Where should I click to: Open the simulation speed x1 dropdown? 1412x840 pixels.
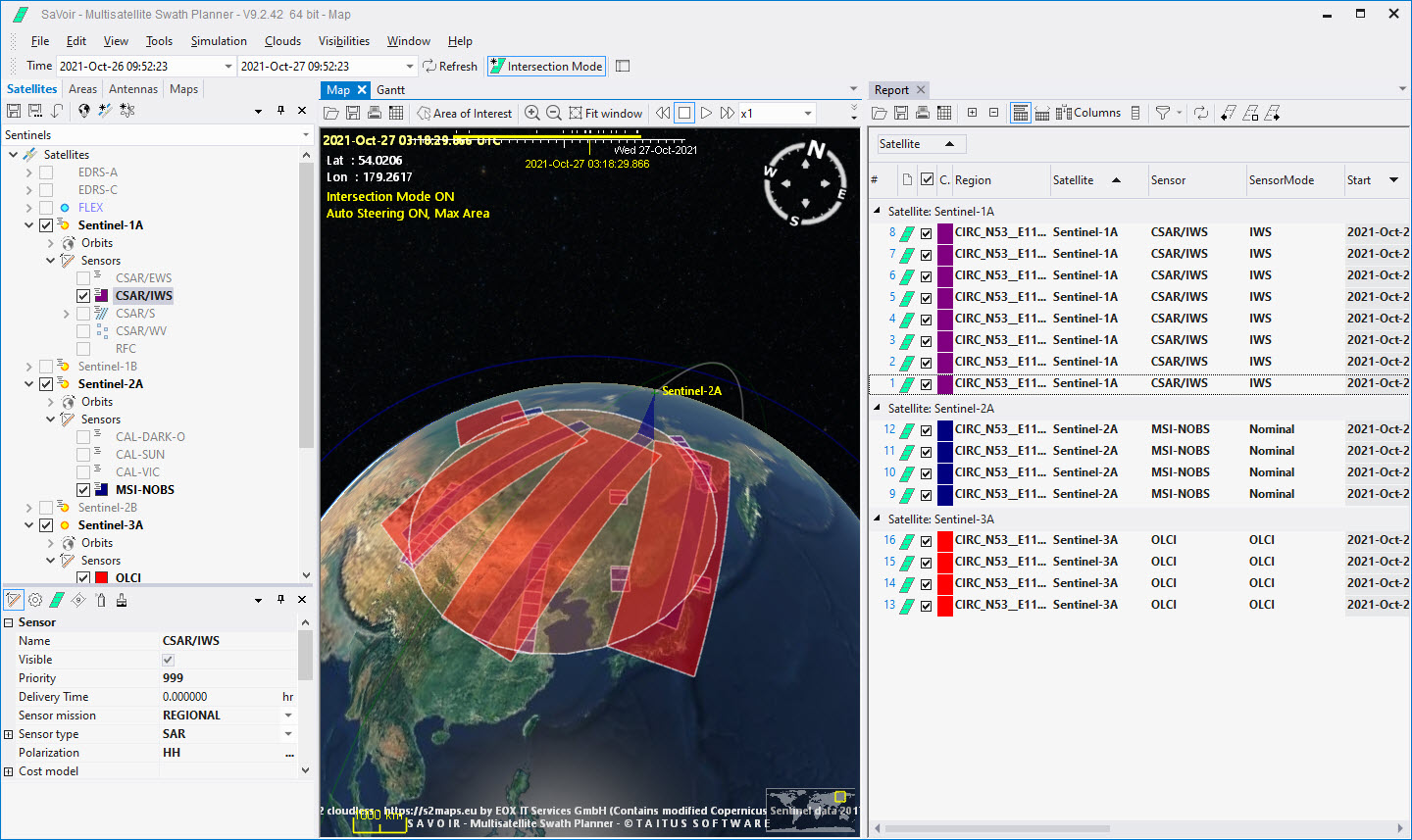tap(808, 114)
